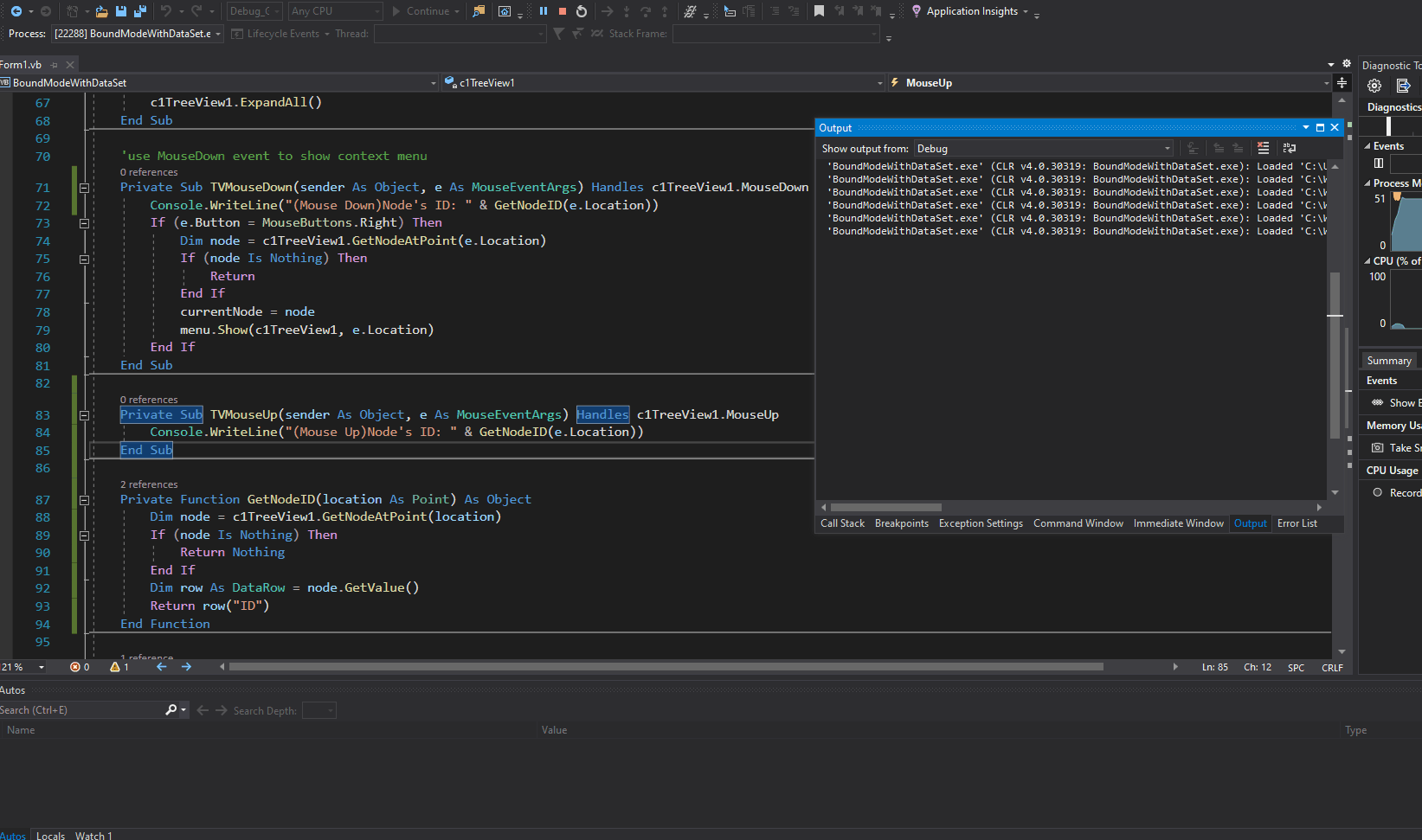Collapse the If e.Button block outline

(x=84, y=223)
